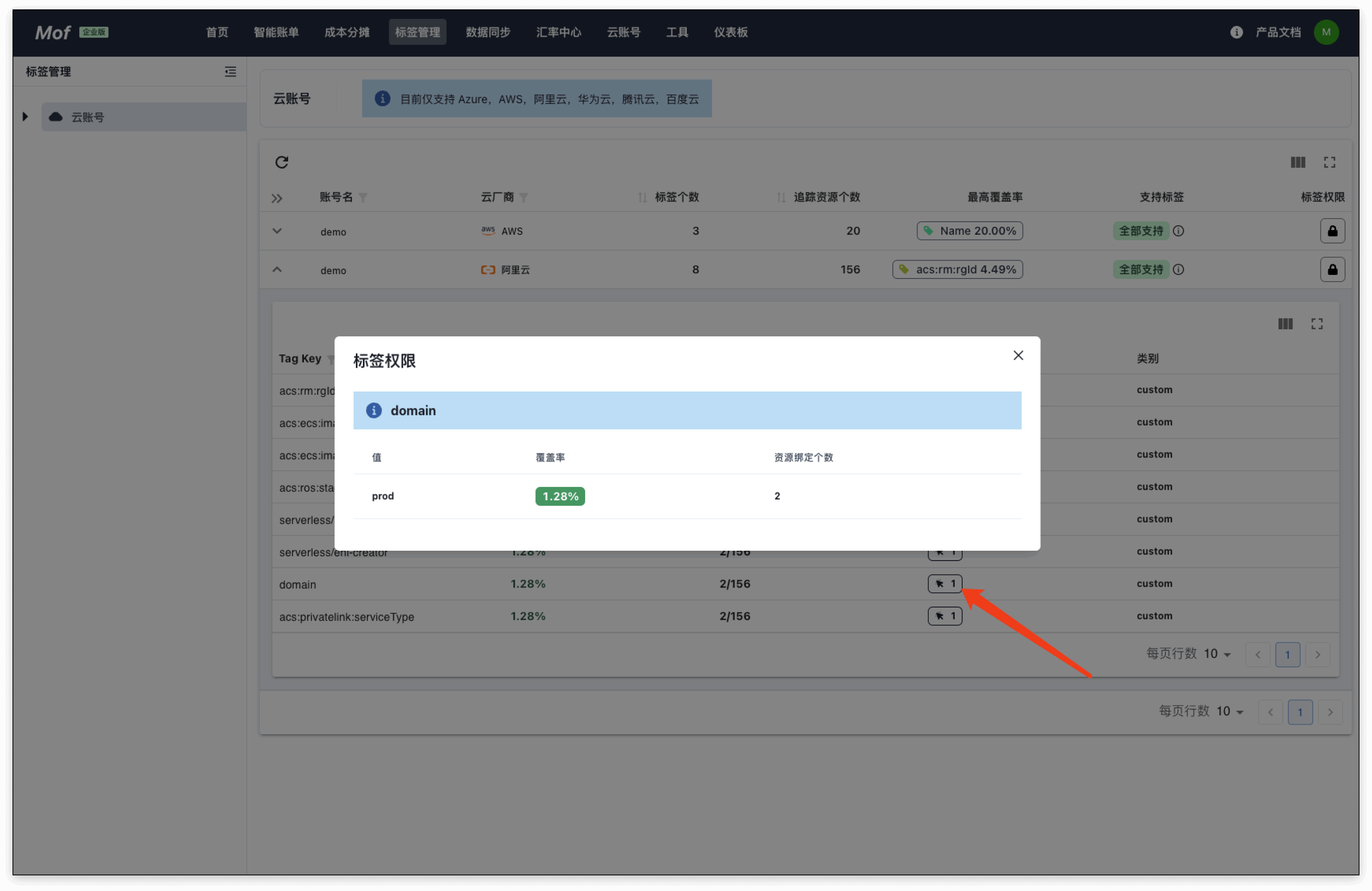Open outer table rows-per-page dropdown
This screenshot has width=1372, height=891.
point(1230,712)
